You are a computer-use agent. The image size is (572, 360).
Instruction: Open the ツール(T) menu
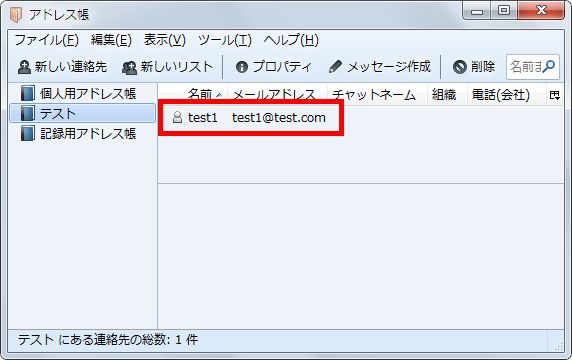[225, 40]
